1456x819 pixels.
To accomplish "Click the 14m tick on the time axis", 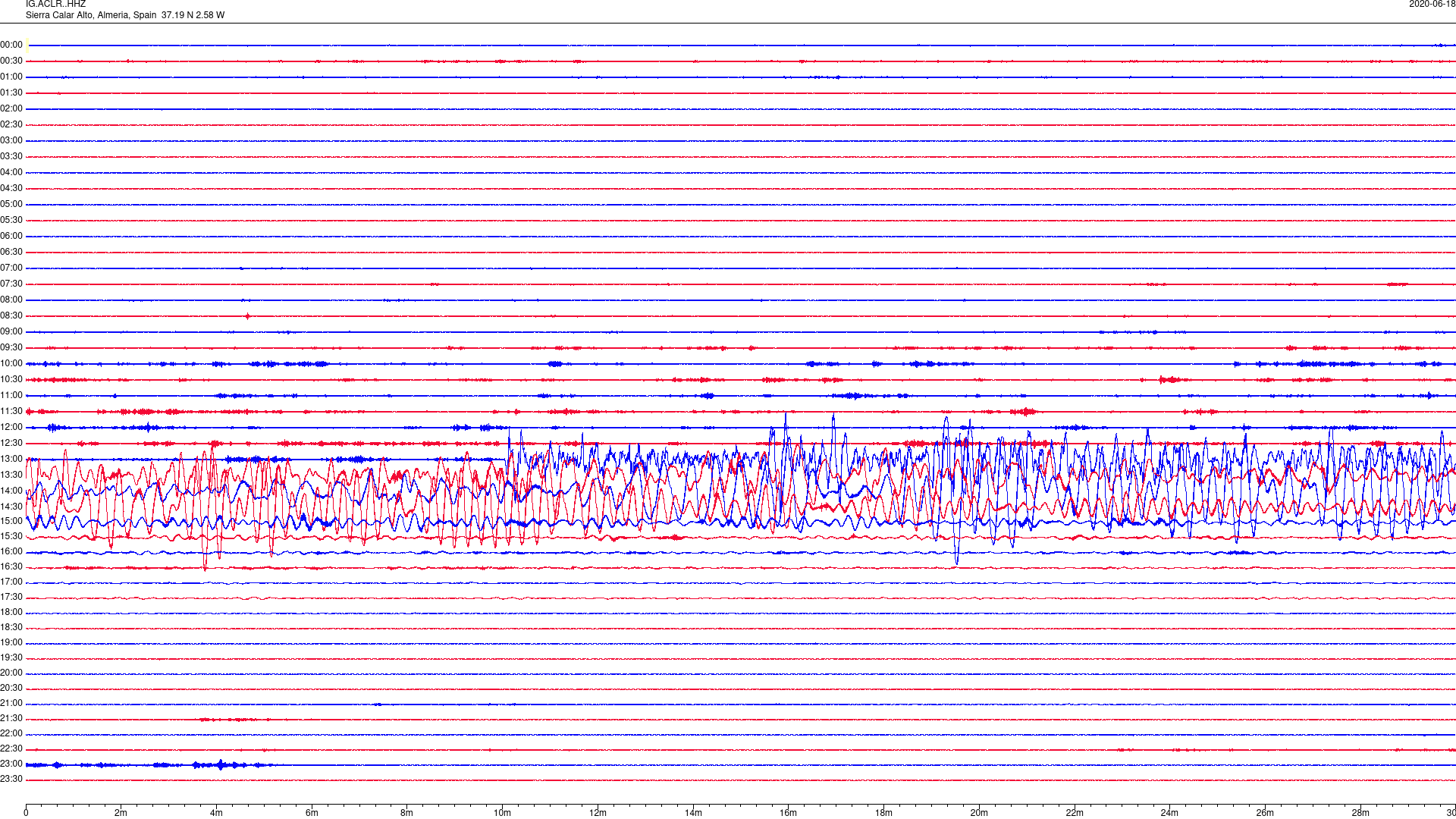I will click(693, 813).
